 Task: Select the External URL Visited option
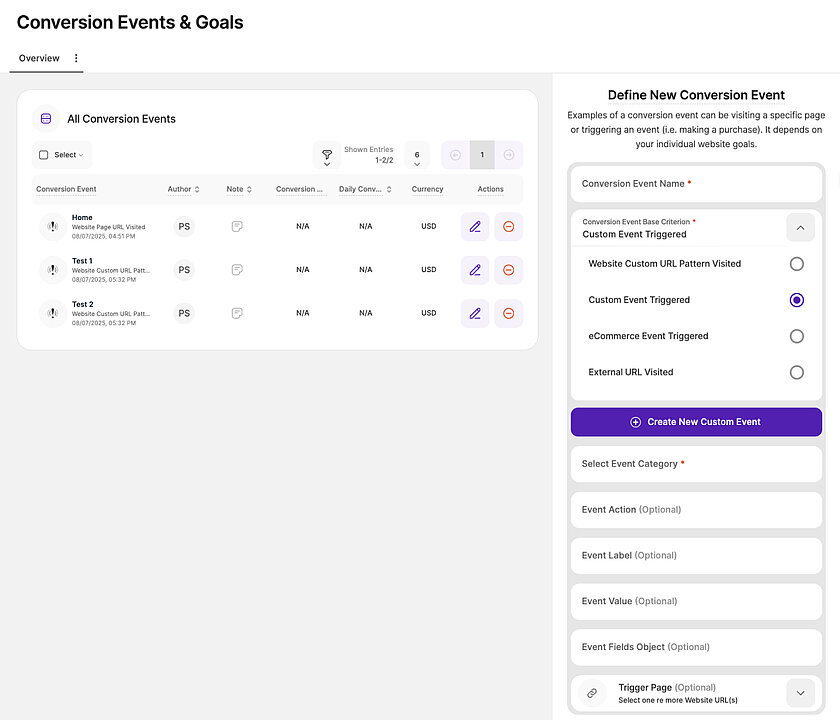[x=797, y=371]
